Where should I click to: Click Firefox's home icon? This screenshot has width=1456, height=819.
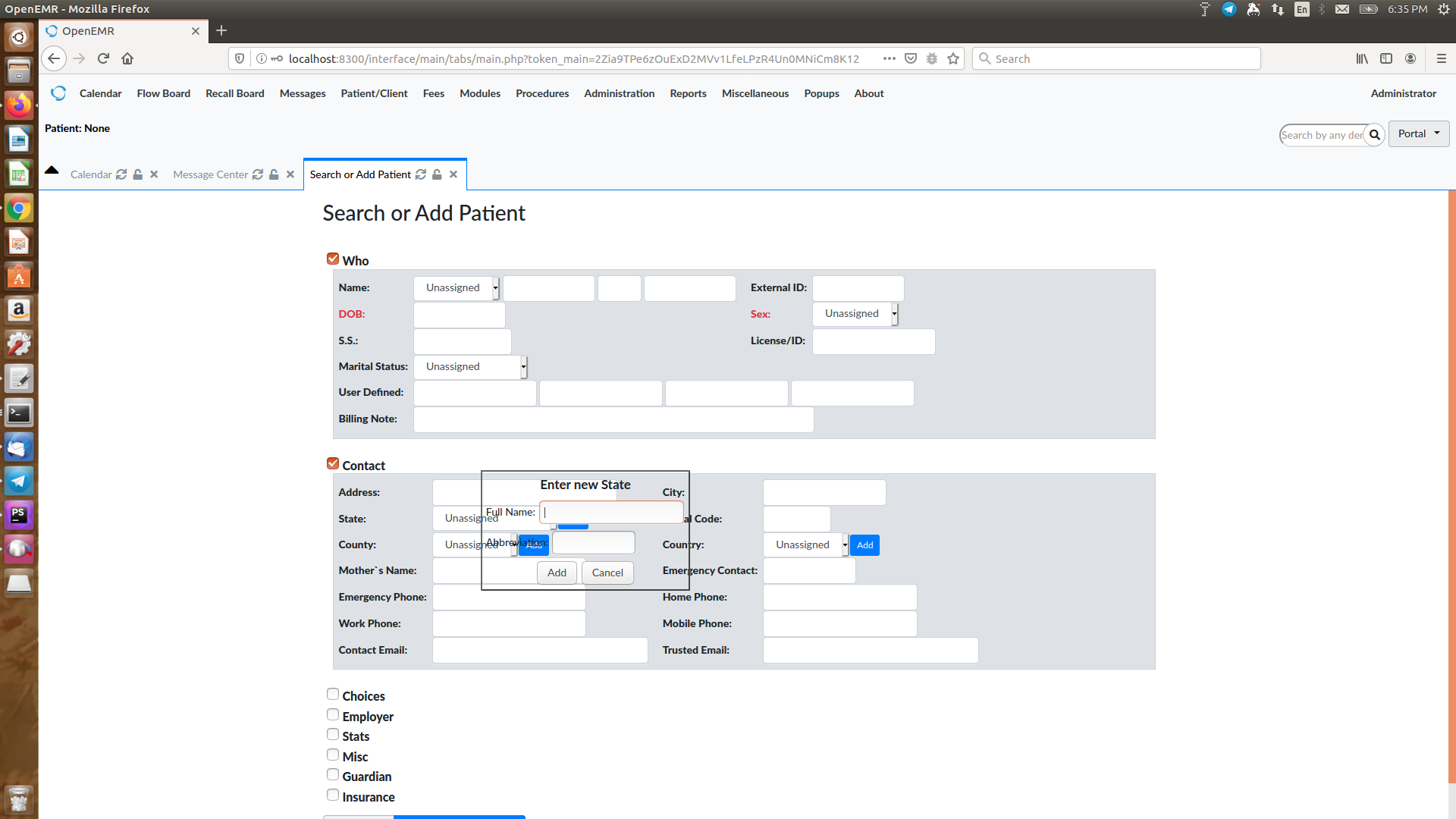tap(127, 58)
